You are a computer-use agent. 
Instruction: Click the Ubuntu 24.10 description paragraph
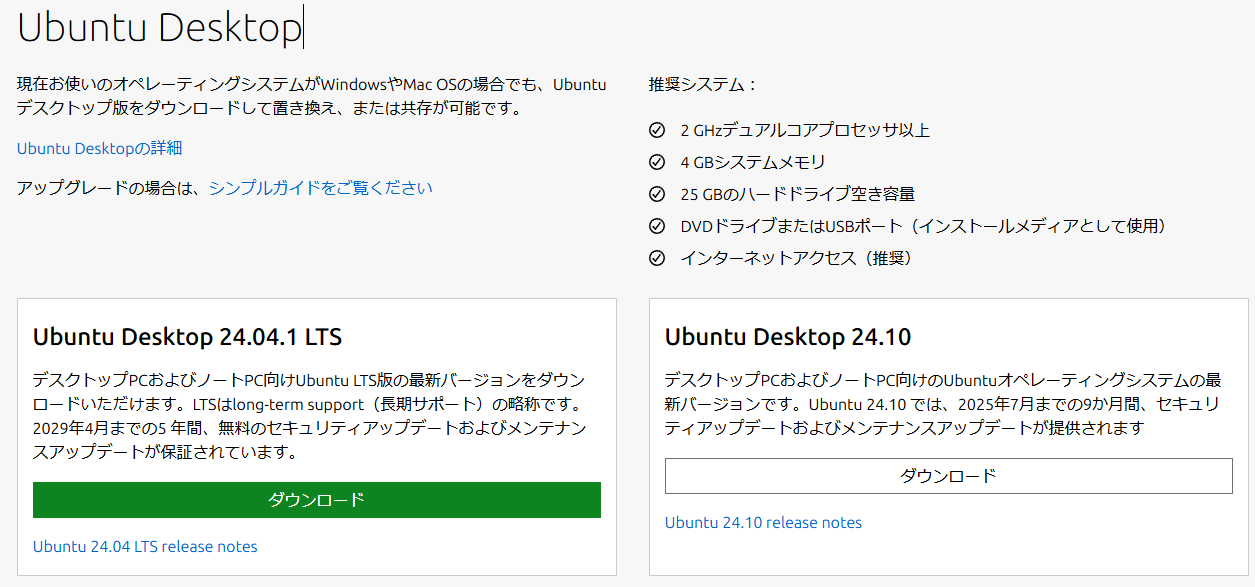(945, 400)
